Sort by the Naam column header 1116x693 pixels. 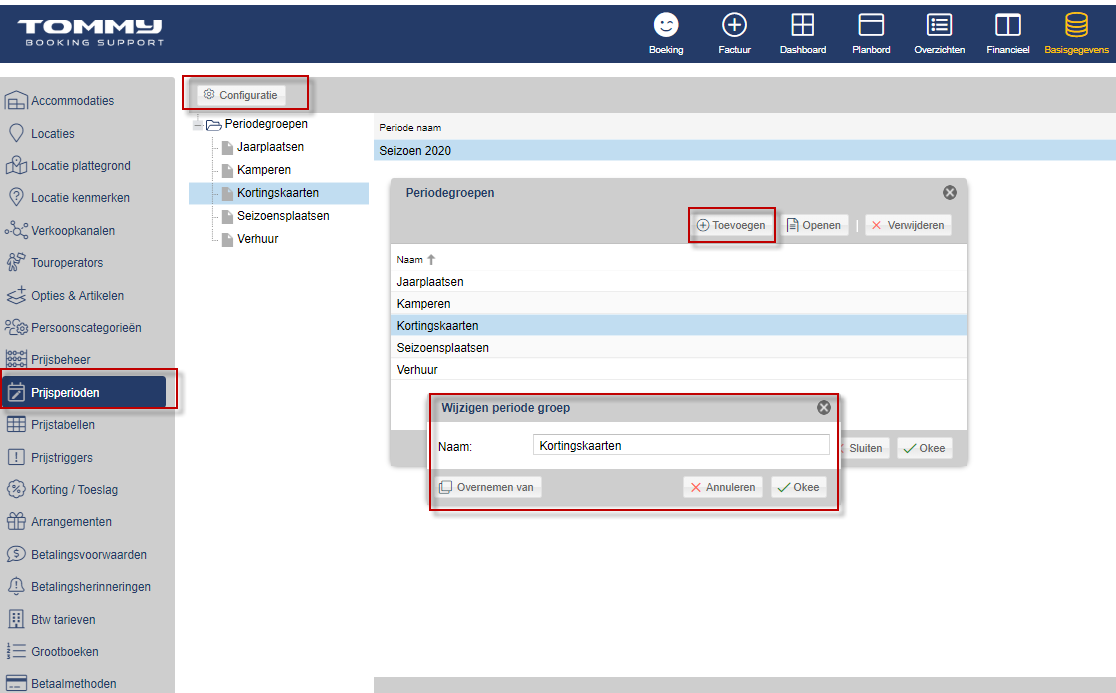click(x=410, y=260)
